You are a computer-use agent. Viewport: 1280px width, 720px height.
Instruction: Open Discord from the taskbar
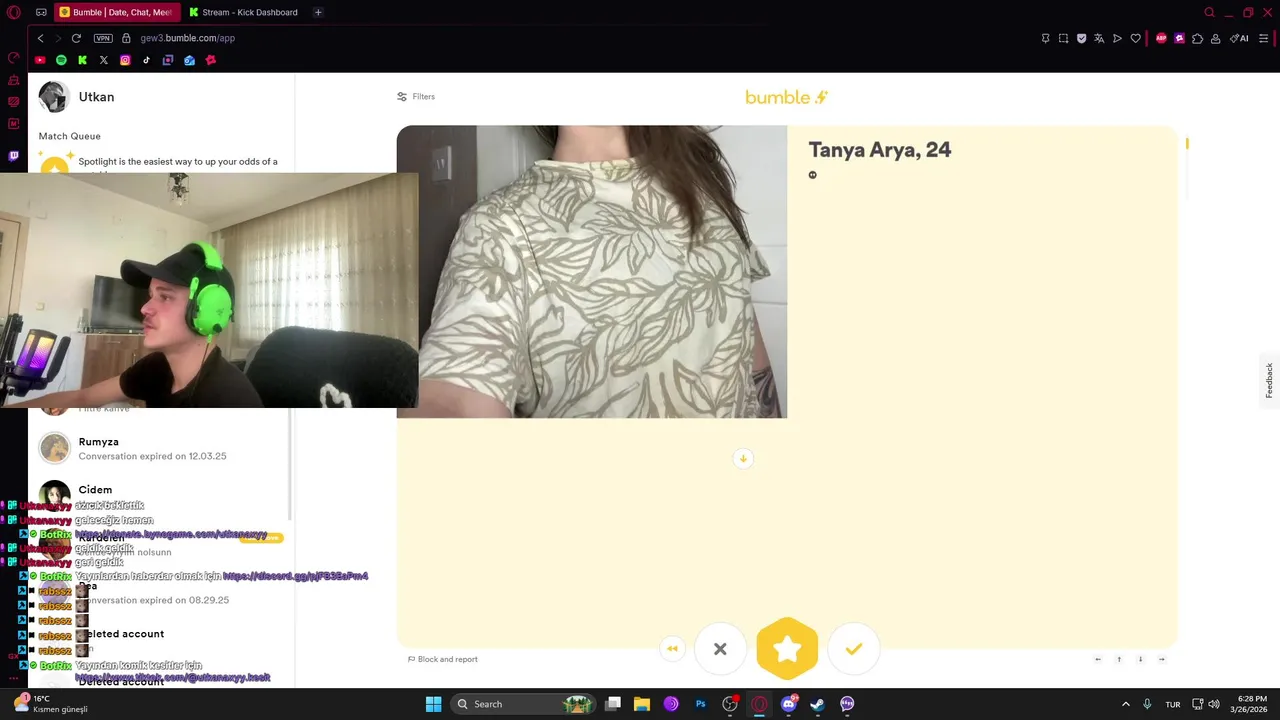[x=788, y=704]
